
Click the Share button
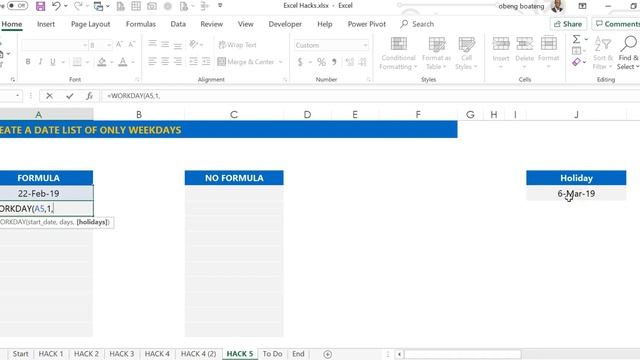point(568,24)
